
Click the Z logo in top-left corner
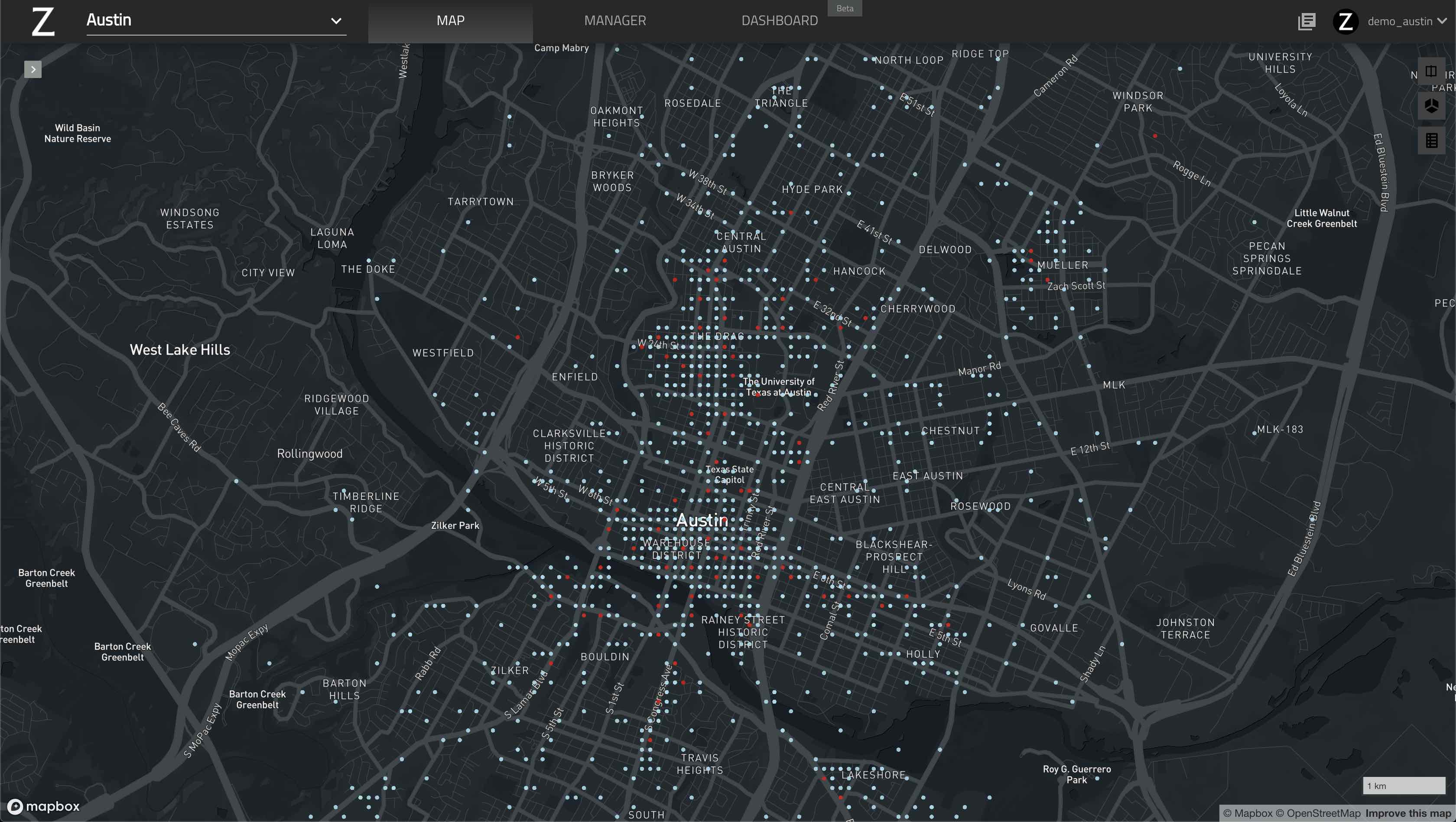(43, 22)
